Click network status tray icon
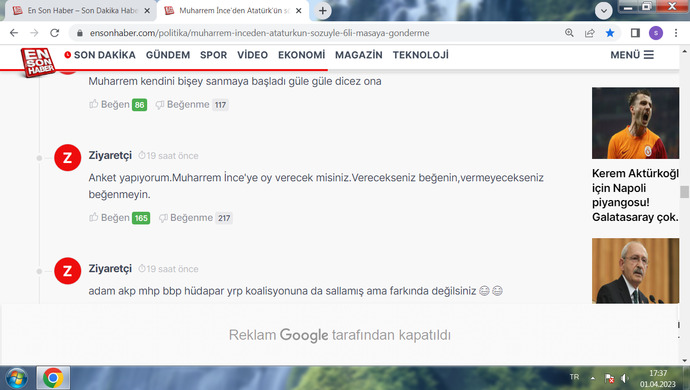Image resolution: width=690 pixels, height=390 pixels. click(609, 378)
